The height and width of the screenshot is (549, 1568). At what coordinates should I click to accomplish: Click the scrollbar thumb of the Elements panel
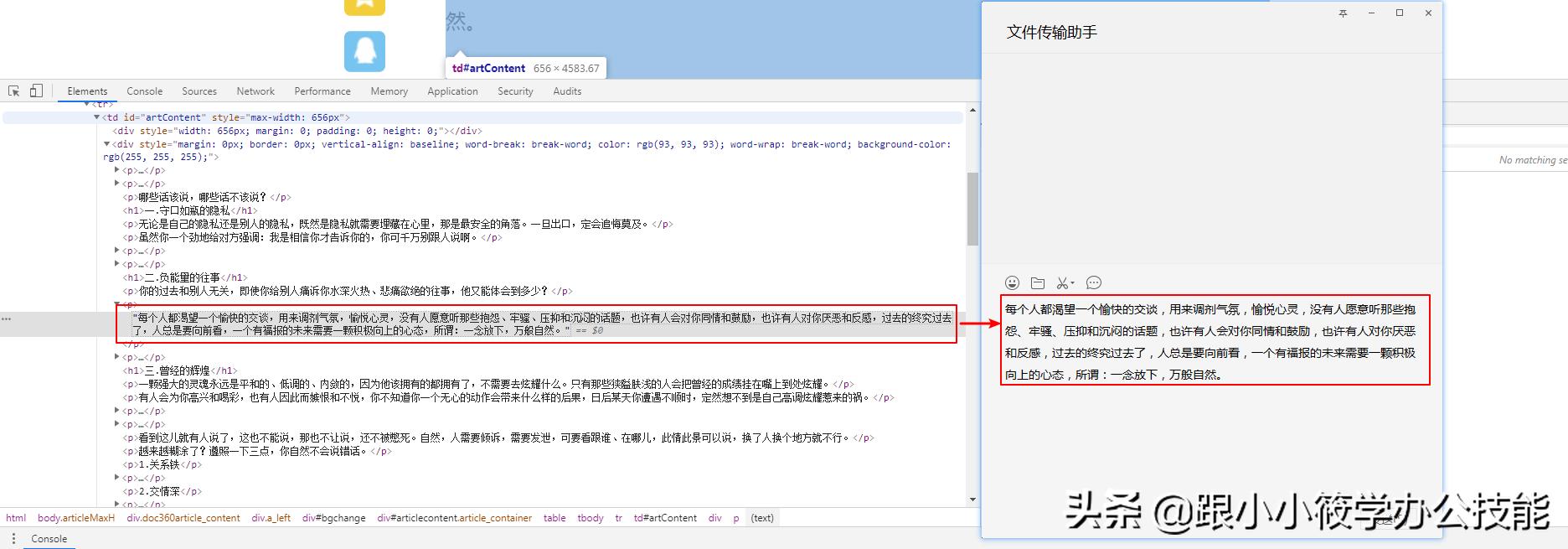pyautogui.click(x=972, y=209)
